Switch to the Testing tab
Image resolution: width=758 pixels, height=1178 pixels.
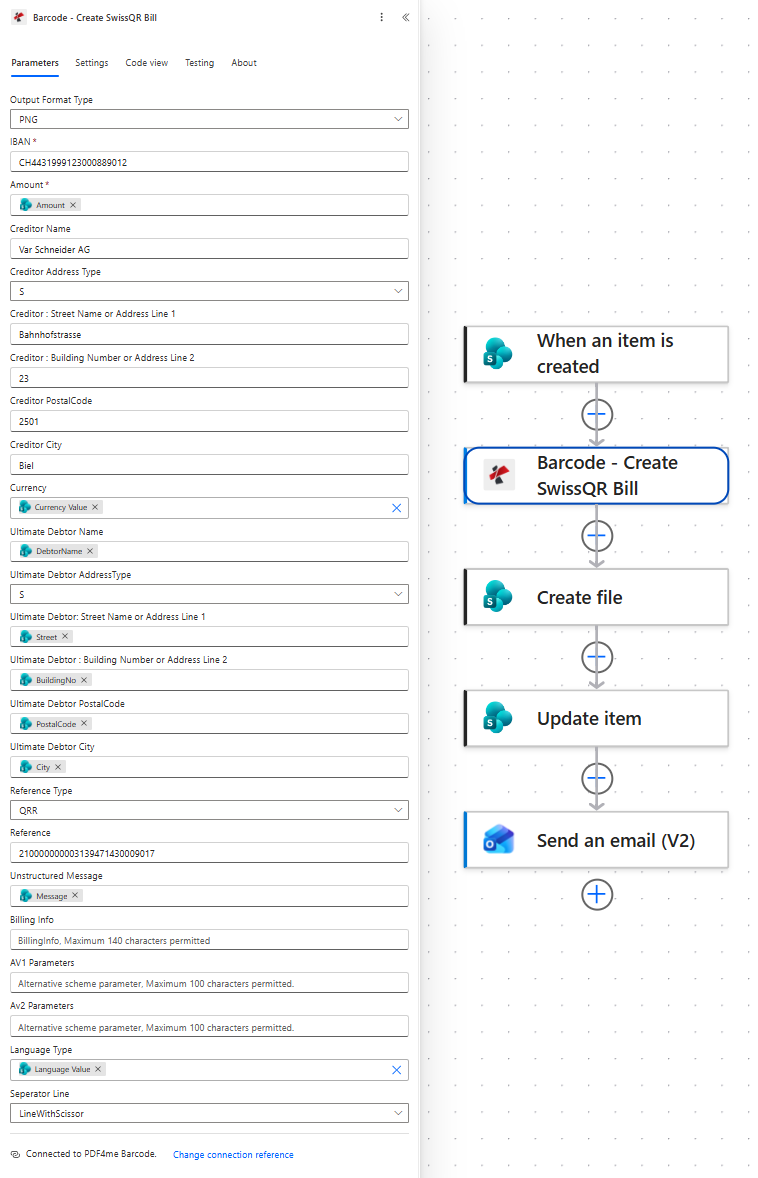[x=199, y=63]
